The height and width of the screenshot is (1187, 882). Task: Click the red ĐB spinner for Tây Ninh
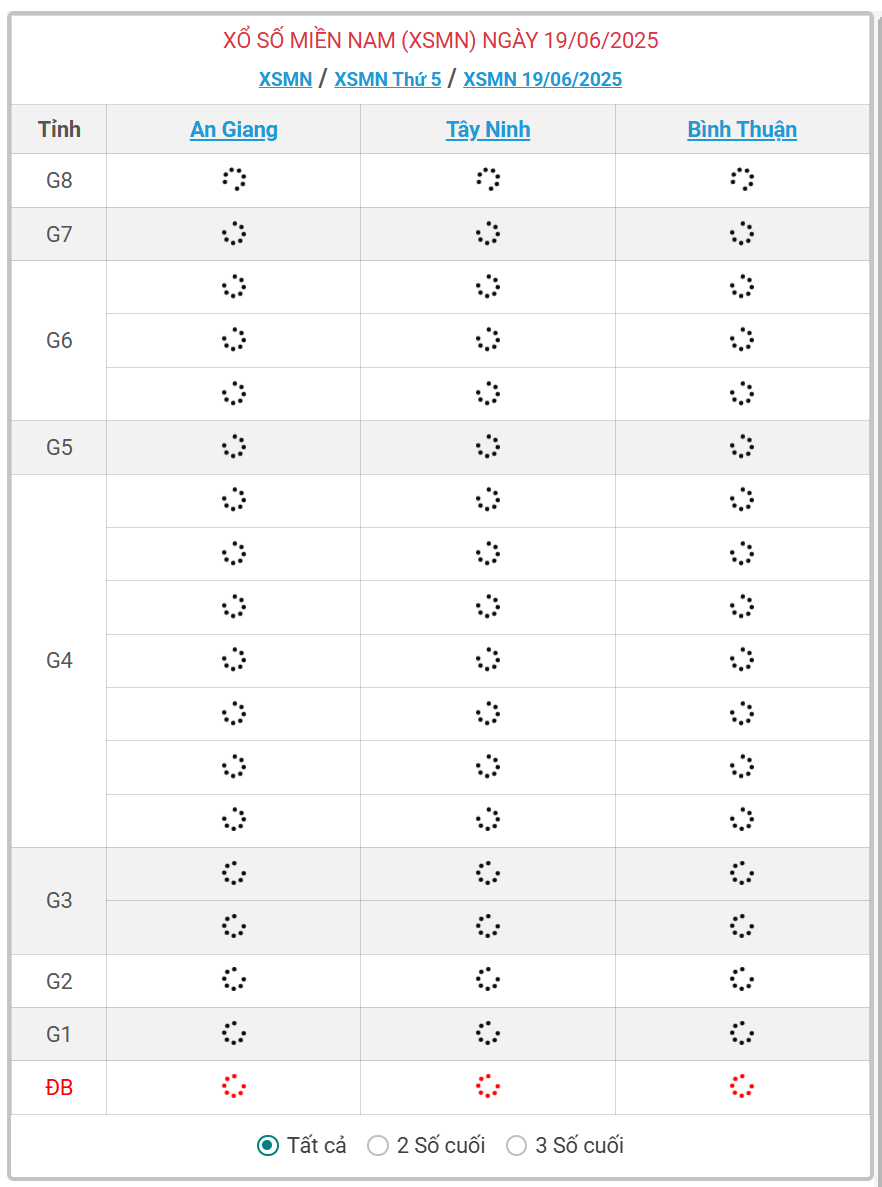pos(488,1087)
